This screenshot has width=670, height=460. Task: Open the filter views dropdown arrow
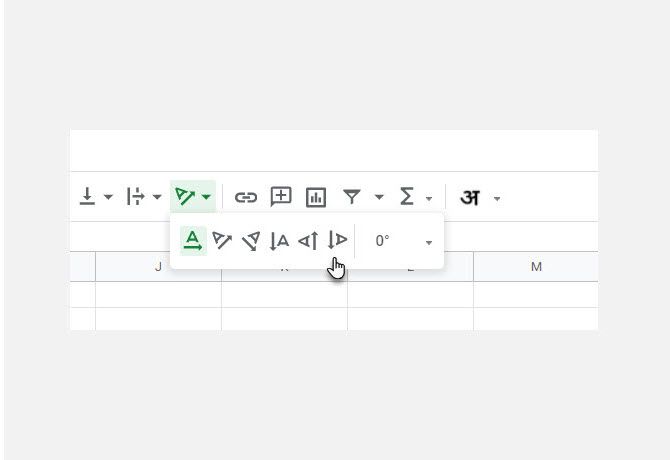tap(379, 197)
